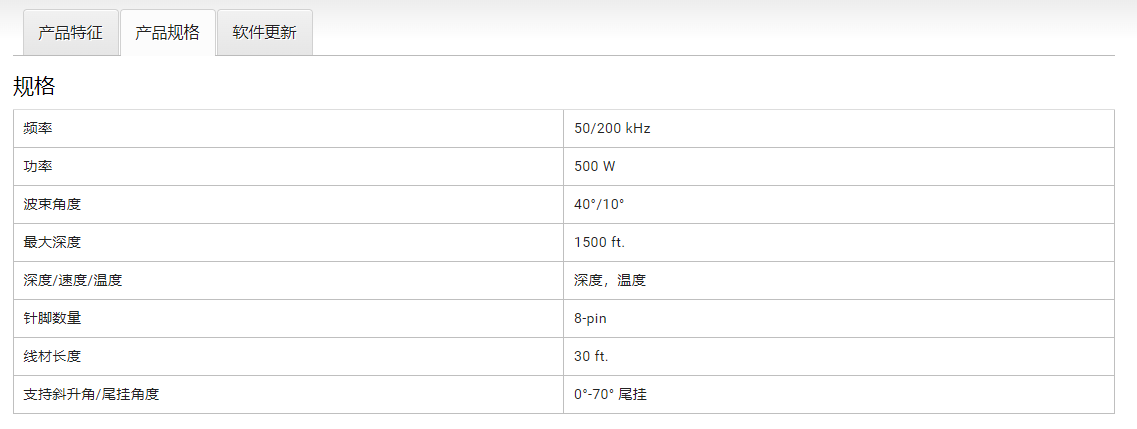Click the 规格 heading
This screenshot has height=429, width=1137.
click(34, 87)
